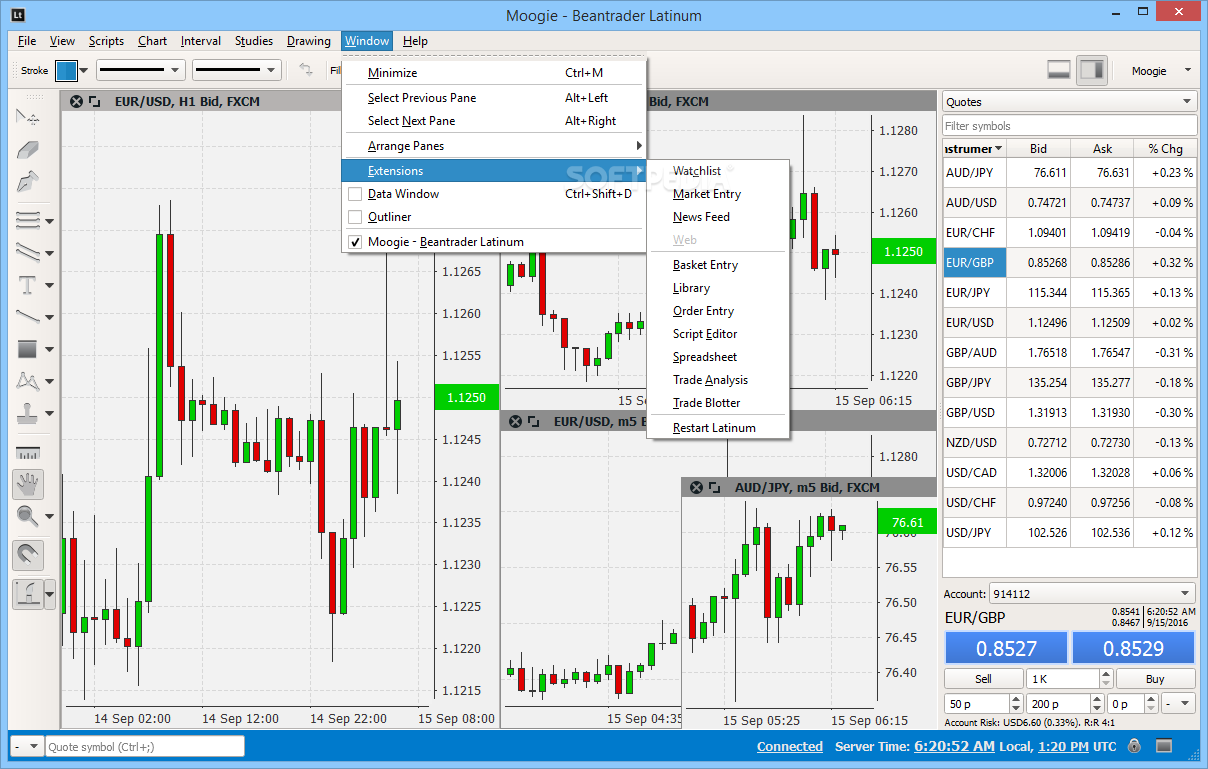Viewport: 1208px width, 769px height.
Task: Toggle the magnet snap tool
Action: click(28, 554)
